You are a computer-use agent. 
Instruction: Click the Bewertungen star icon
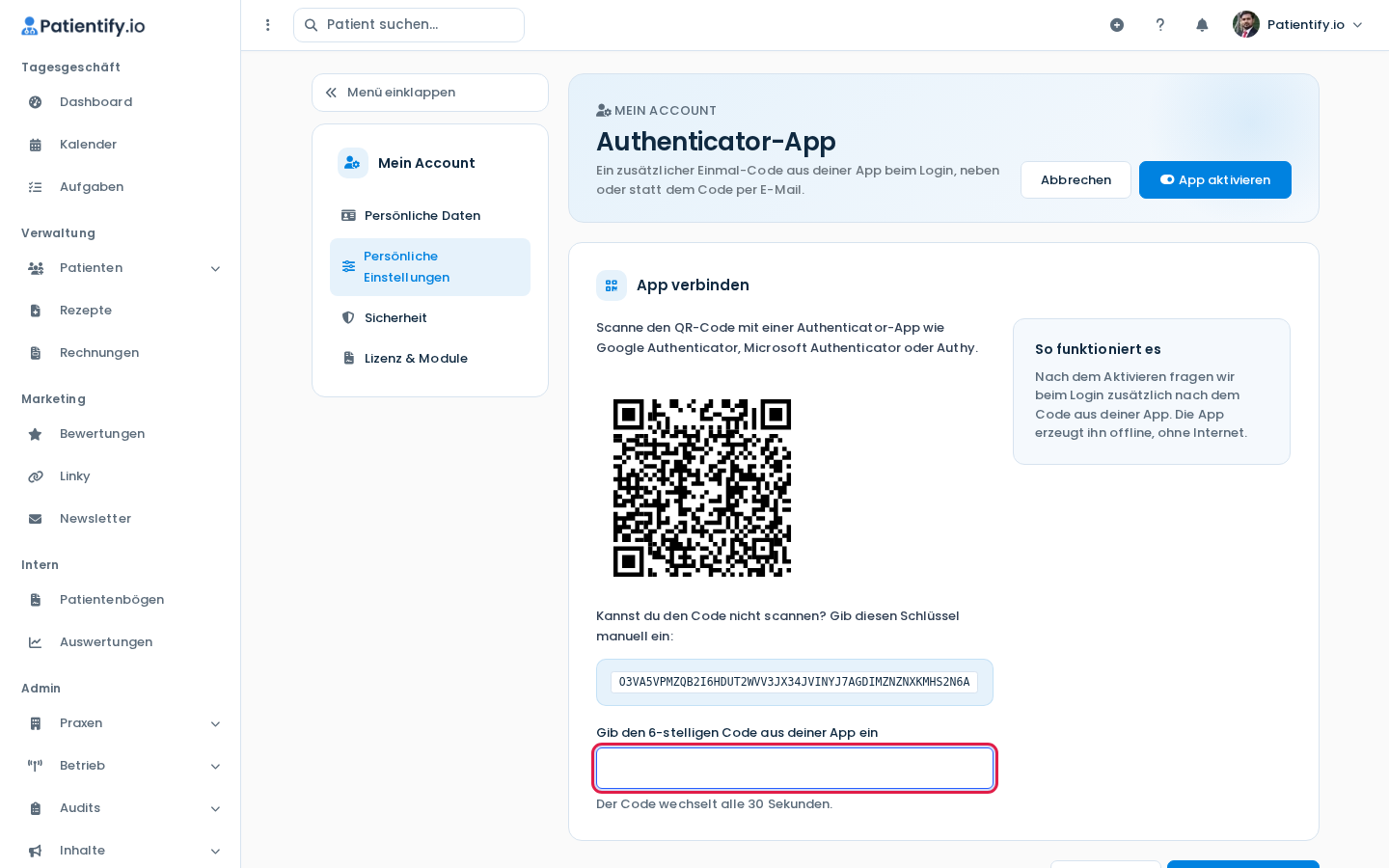(36, 434)
